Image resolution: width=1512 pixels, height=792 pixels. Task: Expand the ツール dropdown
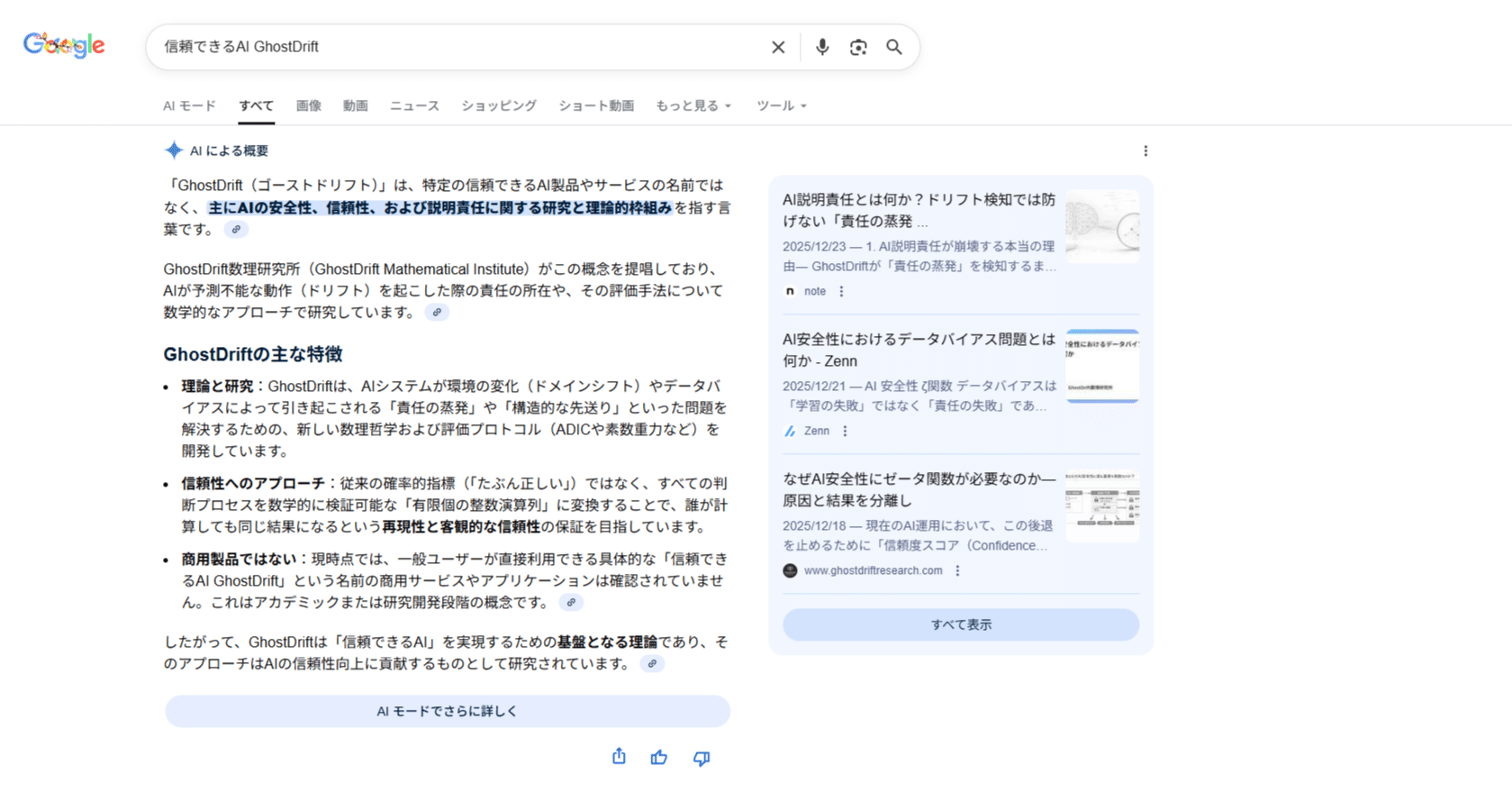click(782, 105)
